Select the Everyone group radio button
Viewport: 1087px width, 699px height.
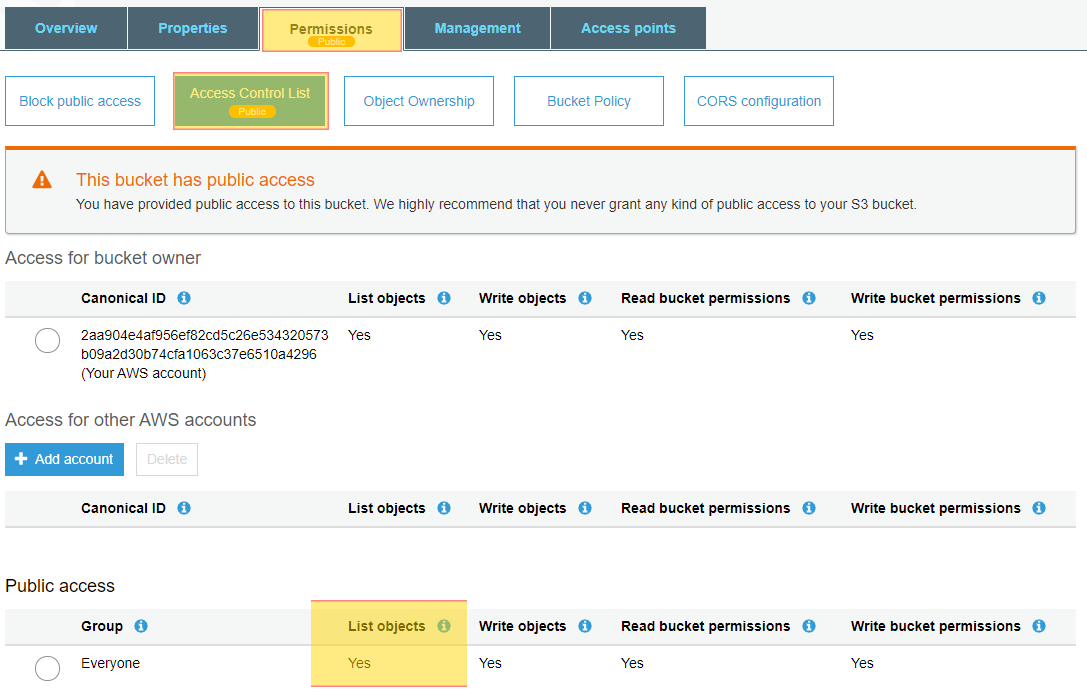[x=47, y=668]
